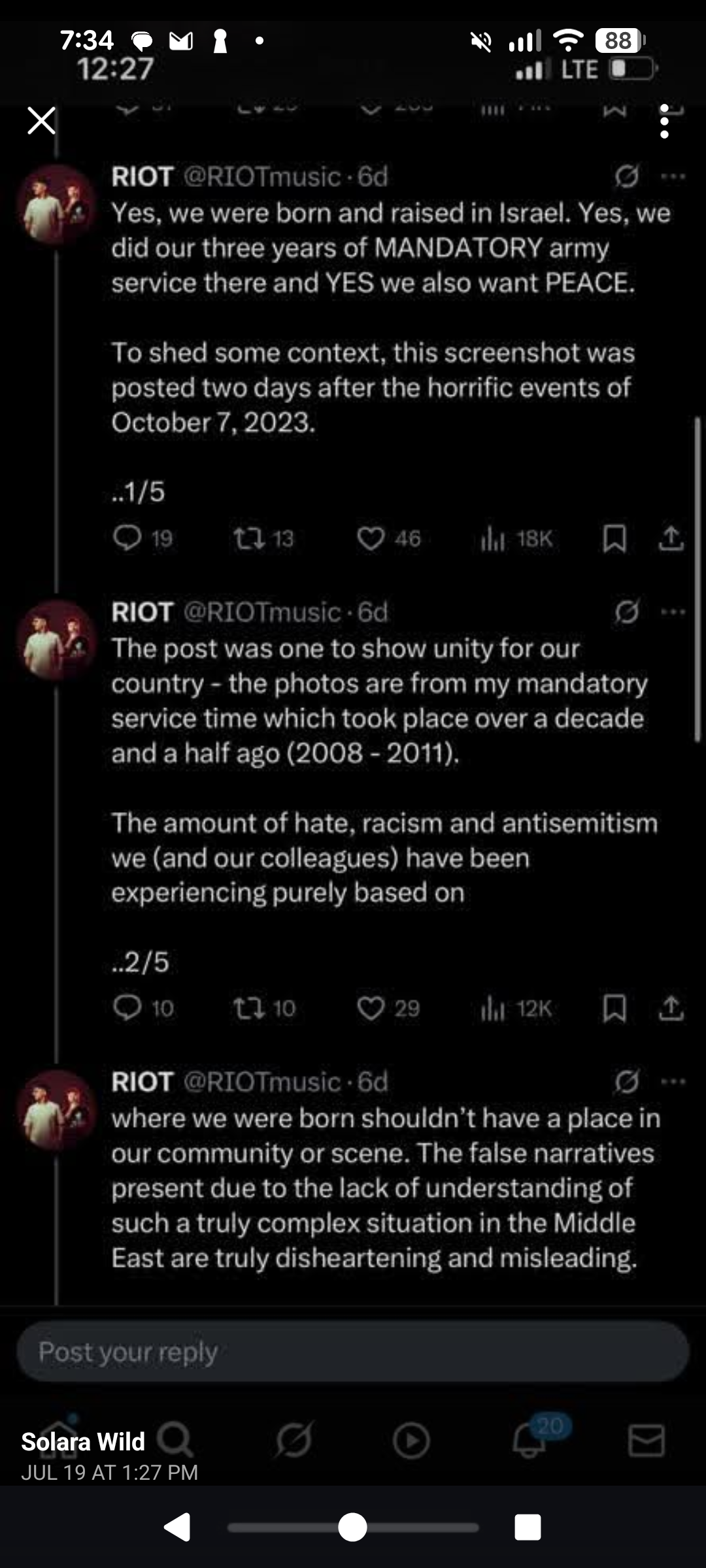Tap the RIOT avatar on third tweet
Viewport: 706px width, 1568px height.
click(x=56, y=1110)
